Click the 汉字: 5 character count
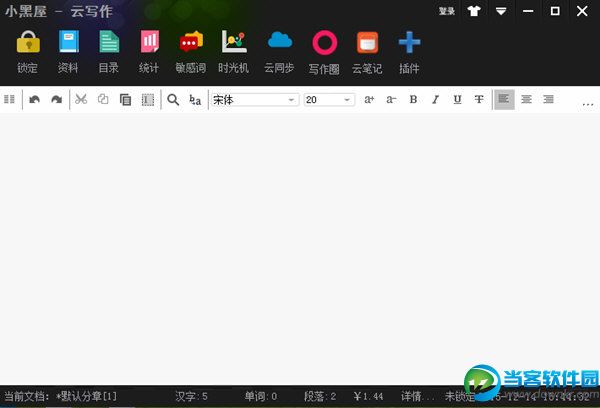Image resolution: width=600 pixels, height=408 pixels. 191,396
